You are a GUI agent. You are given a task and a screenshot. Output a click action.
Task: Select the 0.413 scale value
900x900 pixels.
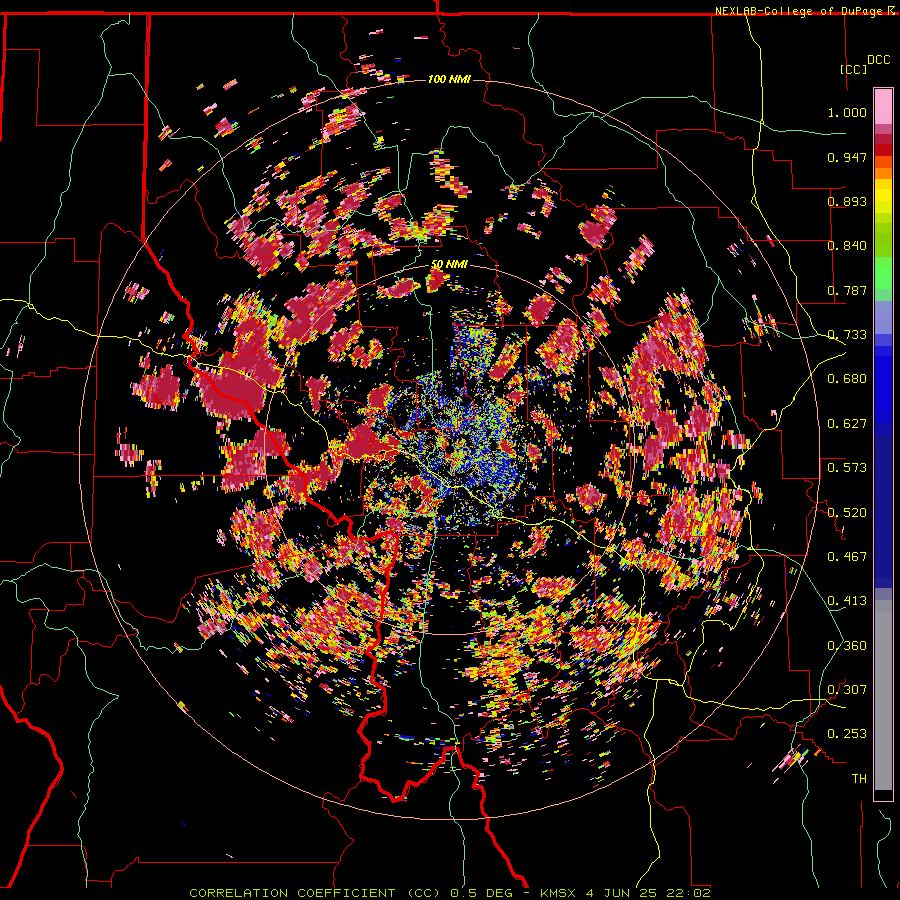coord(847,601)
